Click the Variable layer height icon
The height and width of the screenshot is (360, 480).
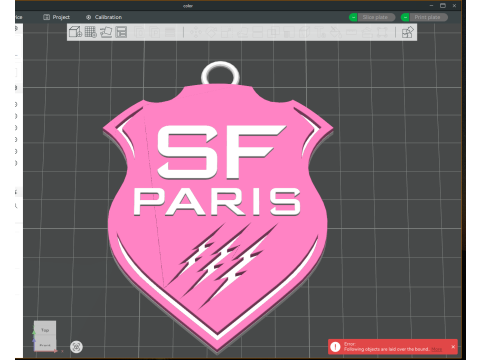click(170, 32)
